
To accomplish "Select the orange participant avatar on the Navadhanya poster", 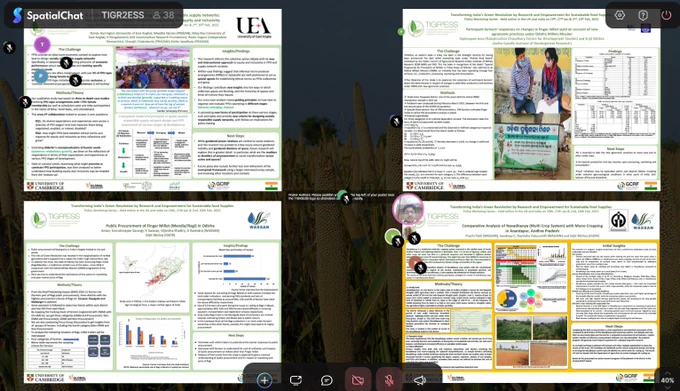I will tap(415, 264).
